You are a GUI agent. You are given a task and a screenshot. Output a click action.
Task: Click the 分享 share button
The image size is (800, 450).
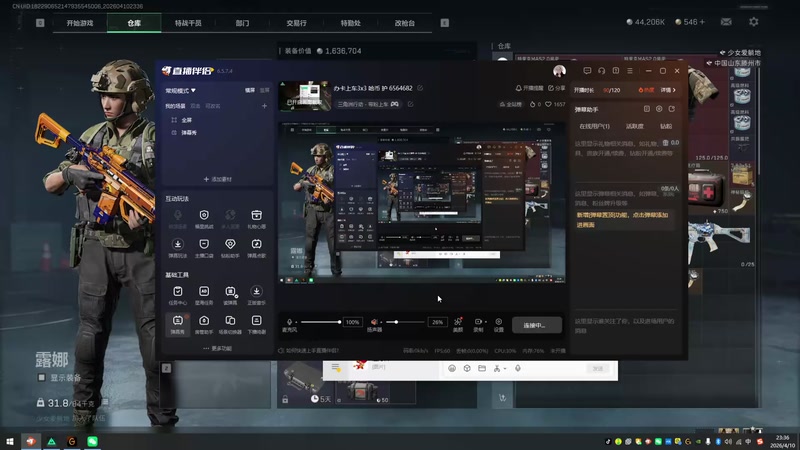coord(556,88)
